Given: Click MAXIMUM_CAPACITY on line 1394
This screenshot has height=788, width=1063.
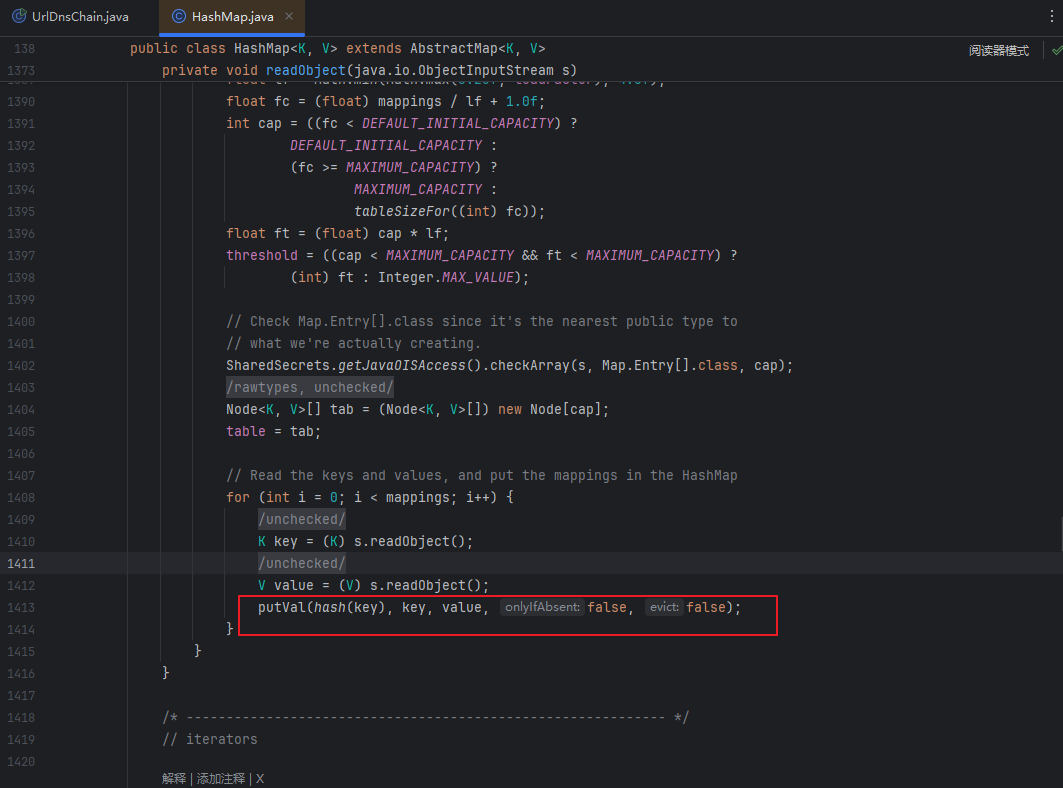Looking at the screenshot, I should [x=418, y=190].
